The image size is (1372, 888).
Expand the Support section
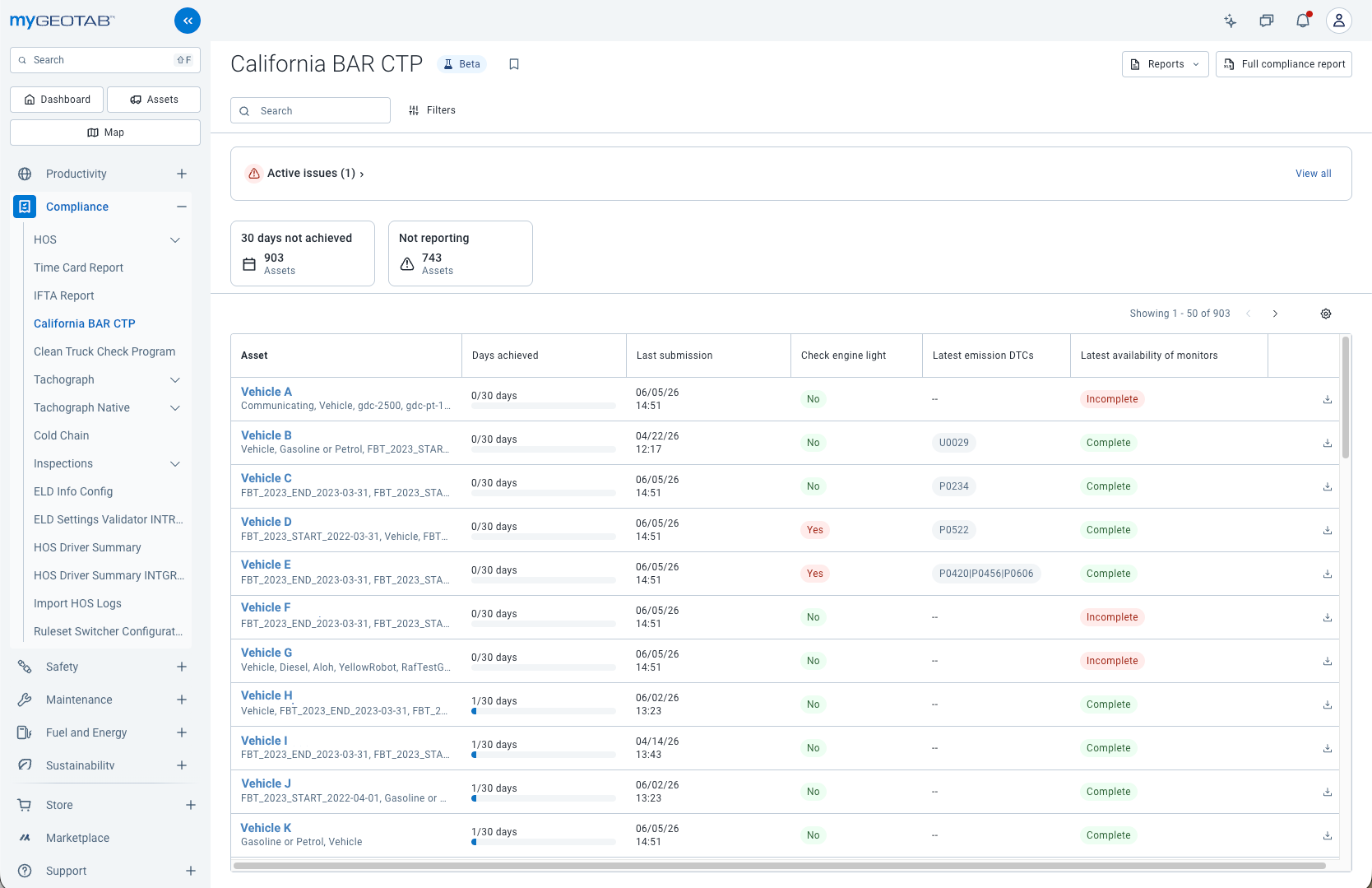click(x=191, y=871)
